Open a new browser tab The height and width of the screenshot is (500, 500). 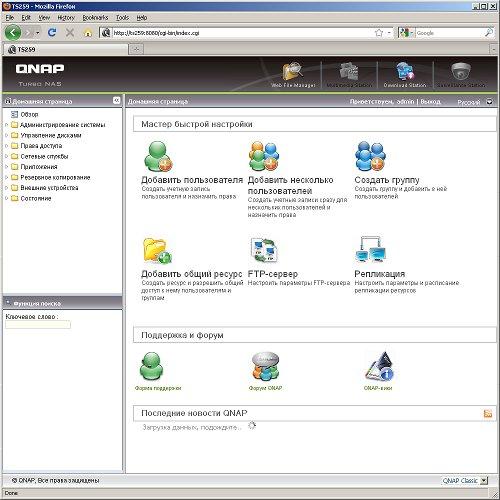(x=136, y=49)
